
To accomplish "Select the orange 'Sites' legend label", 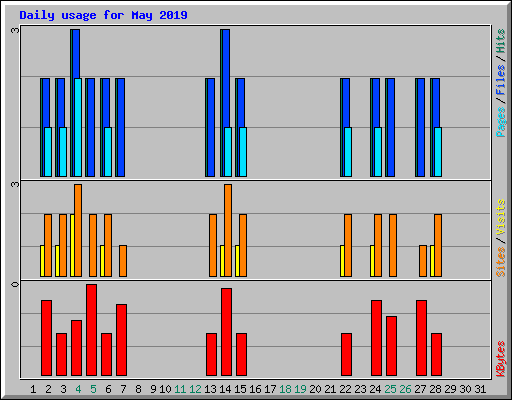I will click(x=500, y=262).
